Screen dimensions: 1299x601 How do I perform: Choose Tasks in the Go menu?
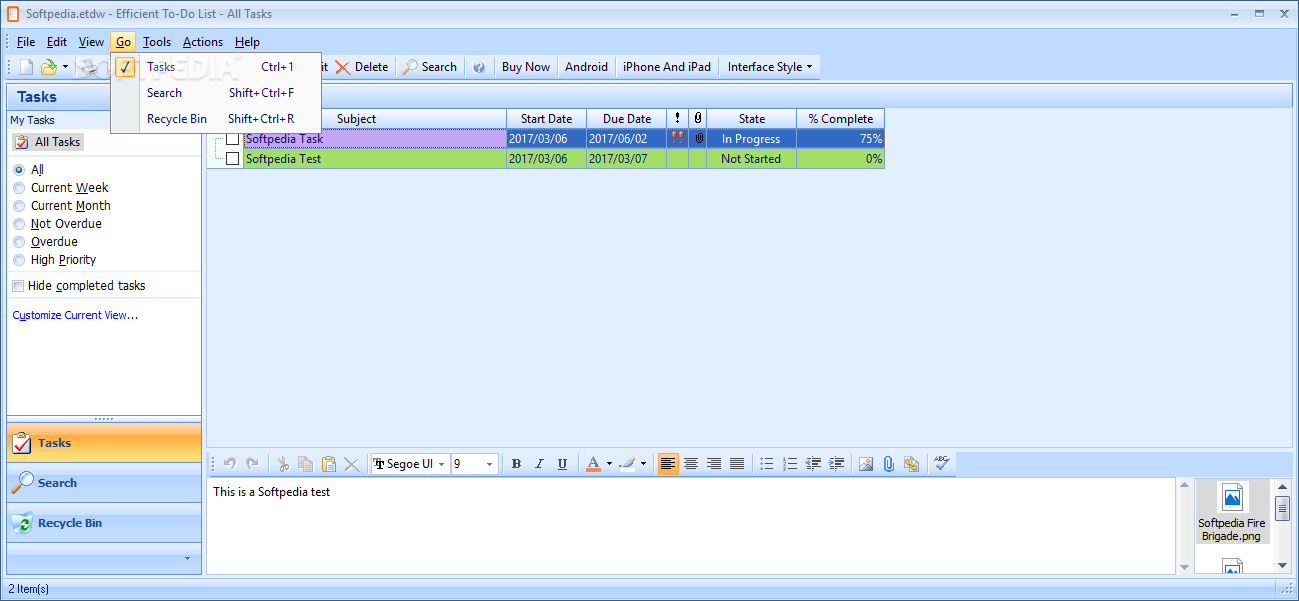[216, 67]
